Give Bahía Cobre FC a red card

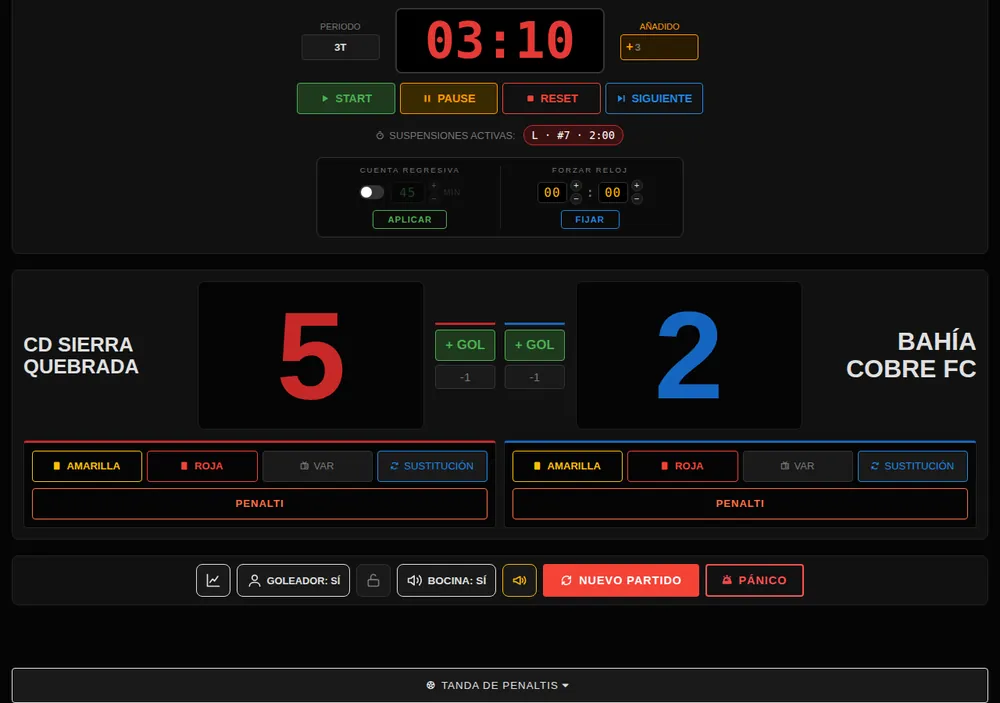coord(682,466)
